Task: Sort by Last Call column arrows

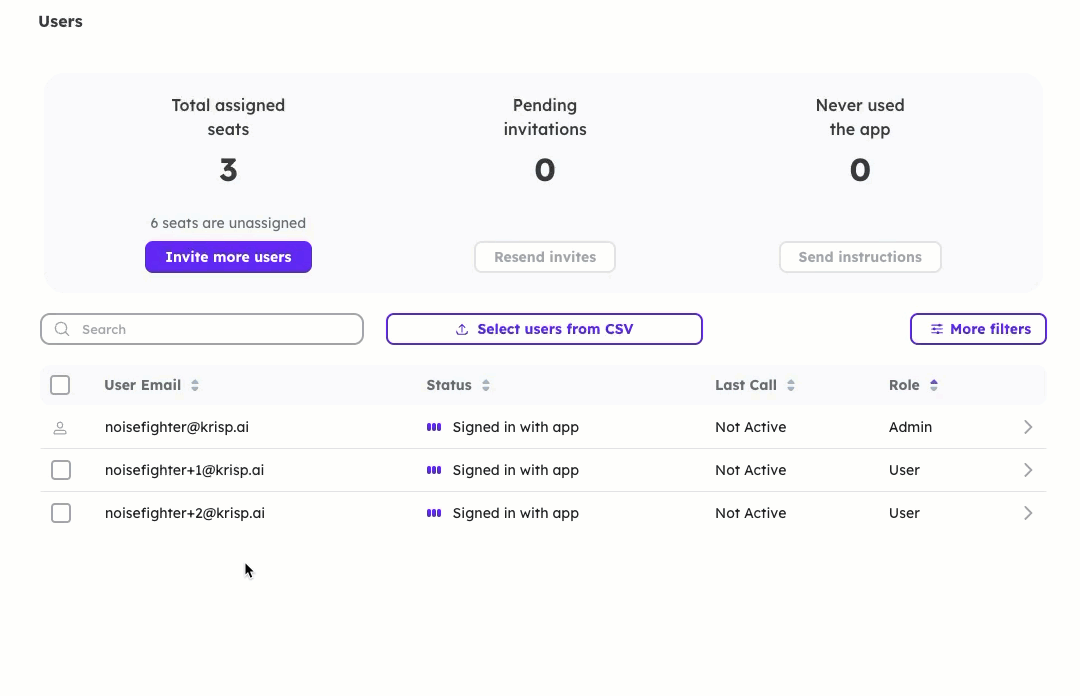Action: [791, 385]
